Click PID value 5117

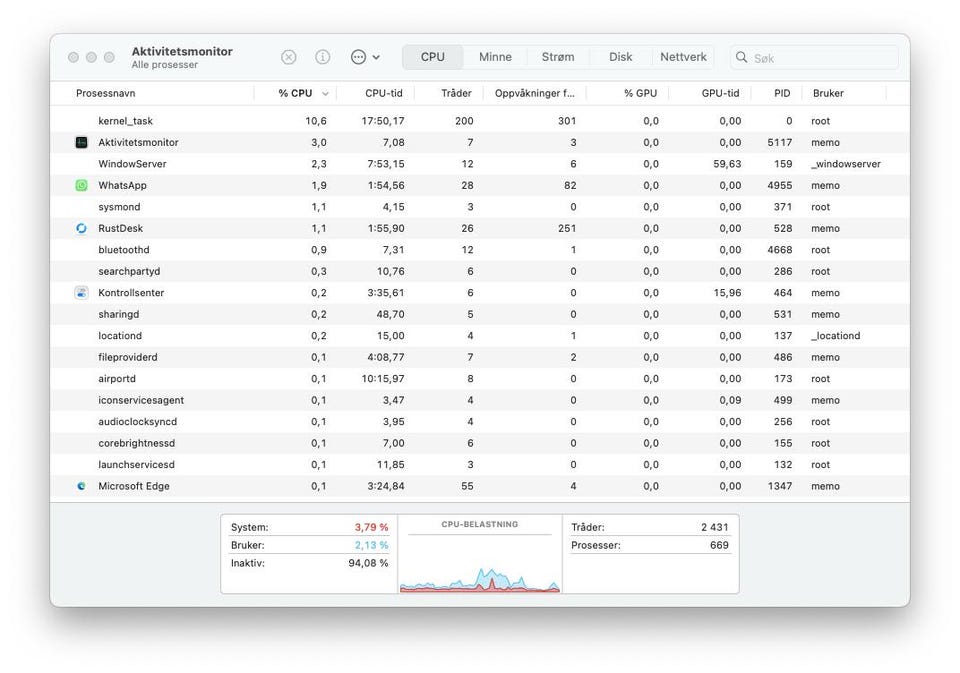[x=779, y=142]
